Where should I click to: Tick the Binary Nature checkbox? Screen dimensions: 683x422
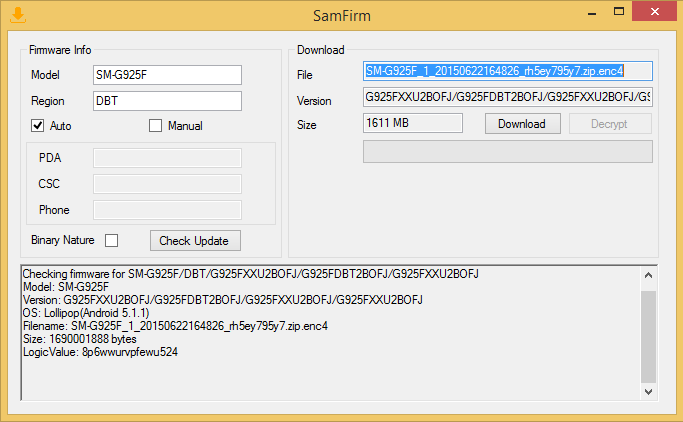coord(112,240)
